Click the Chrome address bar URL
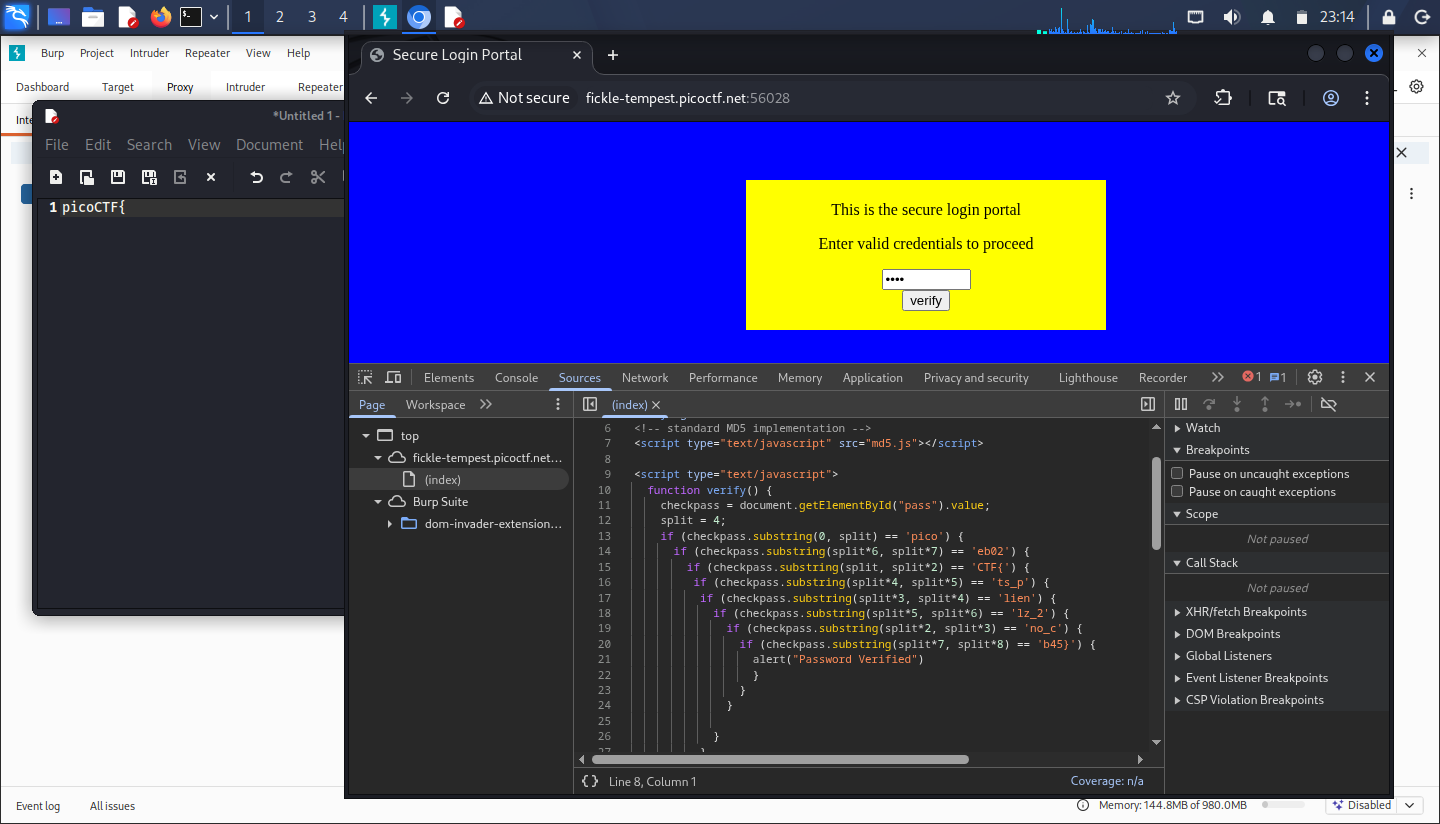 (688, 98)
